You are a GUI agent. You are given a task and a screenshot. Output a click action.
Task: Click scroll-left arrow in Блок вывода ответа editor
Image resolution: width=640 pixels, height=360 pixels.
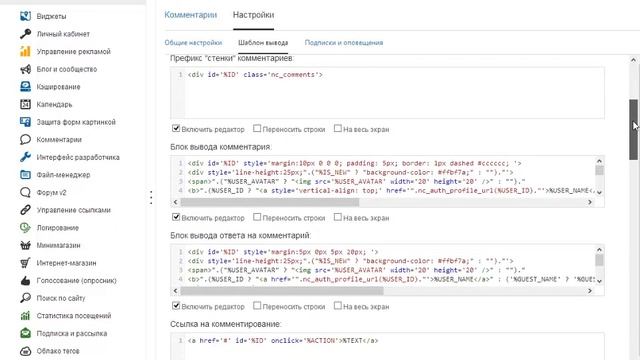(x=176, y=291)
